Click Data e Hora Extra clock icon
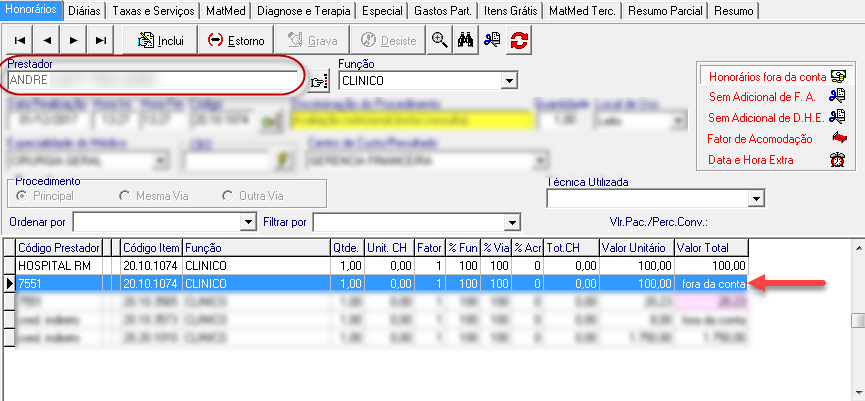Image resolution: width=865 pixels, height=401 pixels. pyautogui.click(x=838, y=160)
